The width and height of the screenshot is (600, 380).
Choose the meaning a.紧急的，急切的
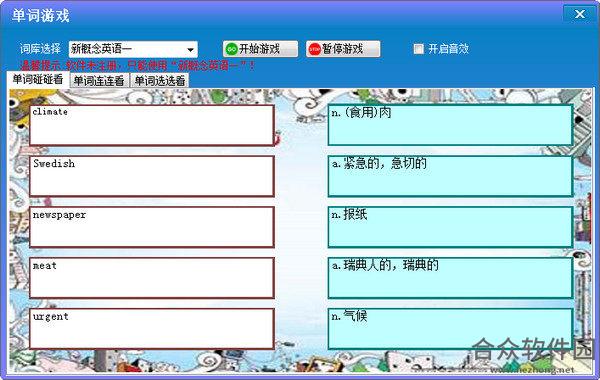click(450, 176)
